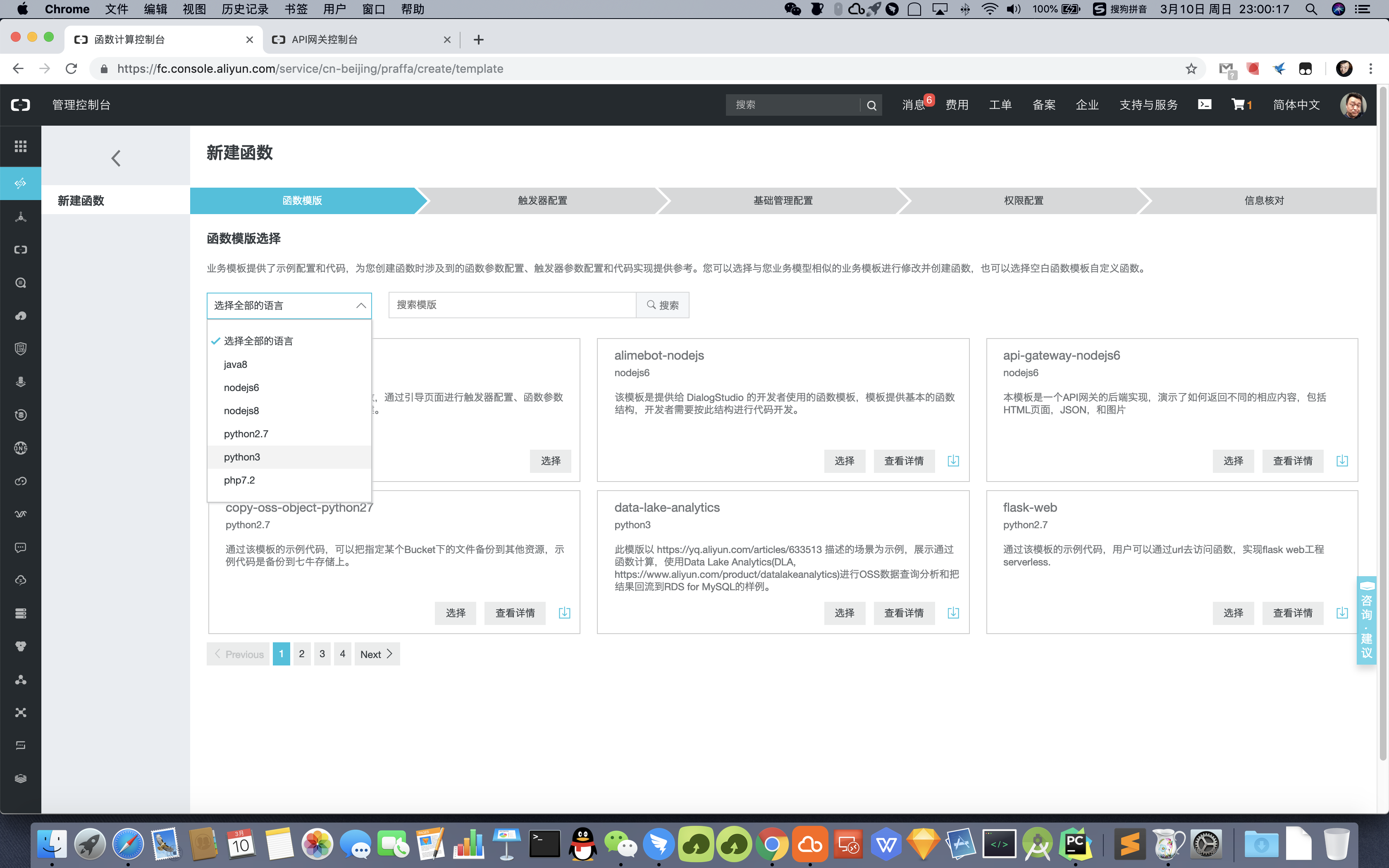
Task: Click the 搜索 template search button
Action: coord(662,305)
